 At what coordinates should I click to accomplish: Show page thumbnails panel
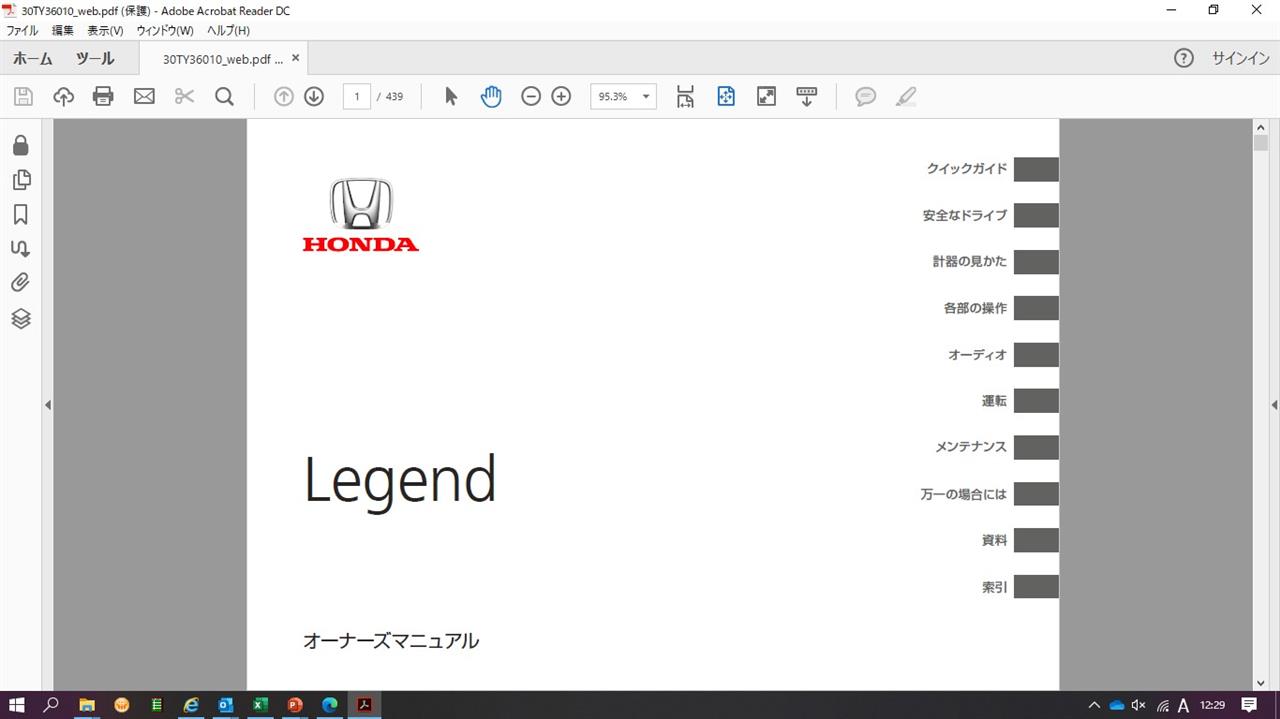pyautogui.click(x=20, y=180)
